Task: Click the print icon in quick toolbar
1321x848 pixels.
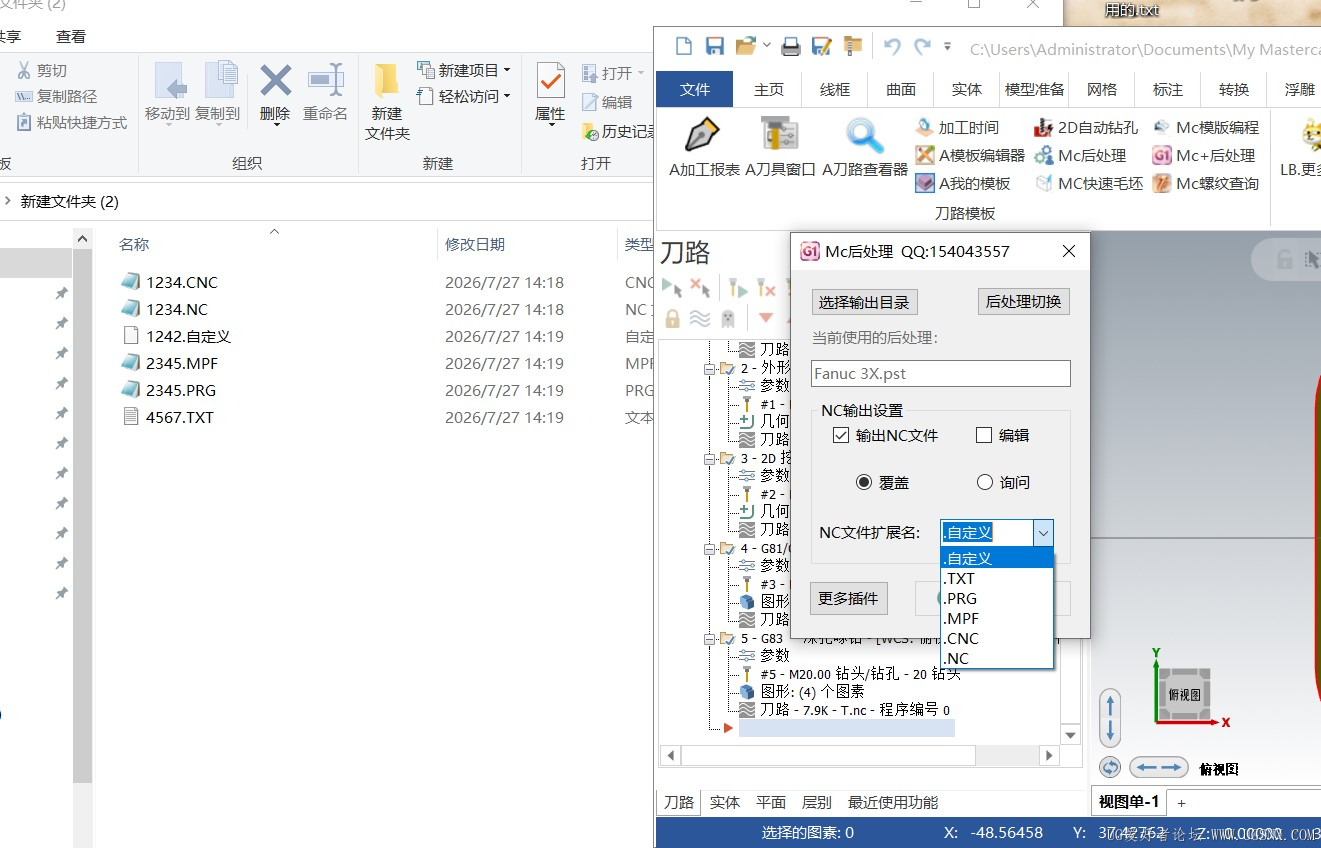Action: [x=791, y=46]
